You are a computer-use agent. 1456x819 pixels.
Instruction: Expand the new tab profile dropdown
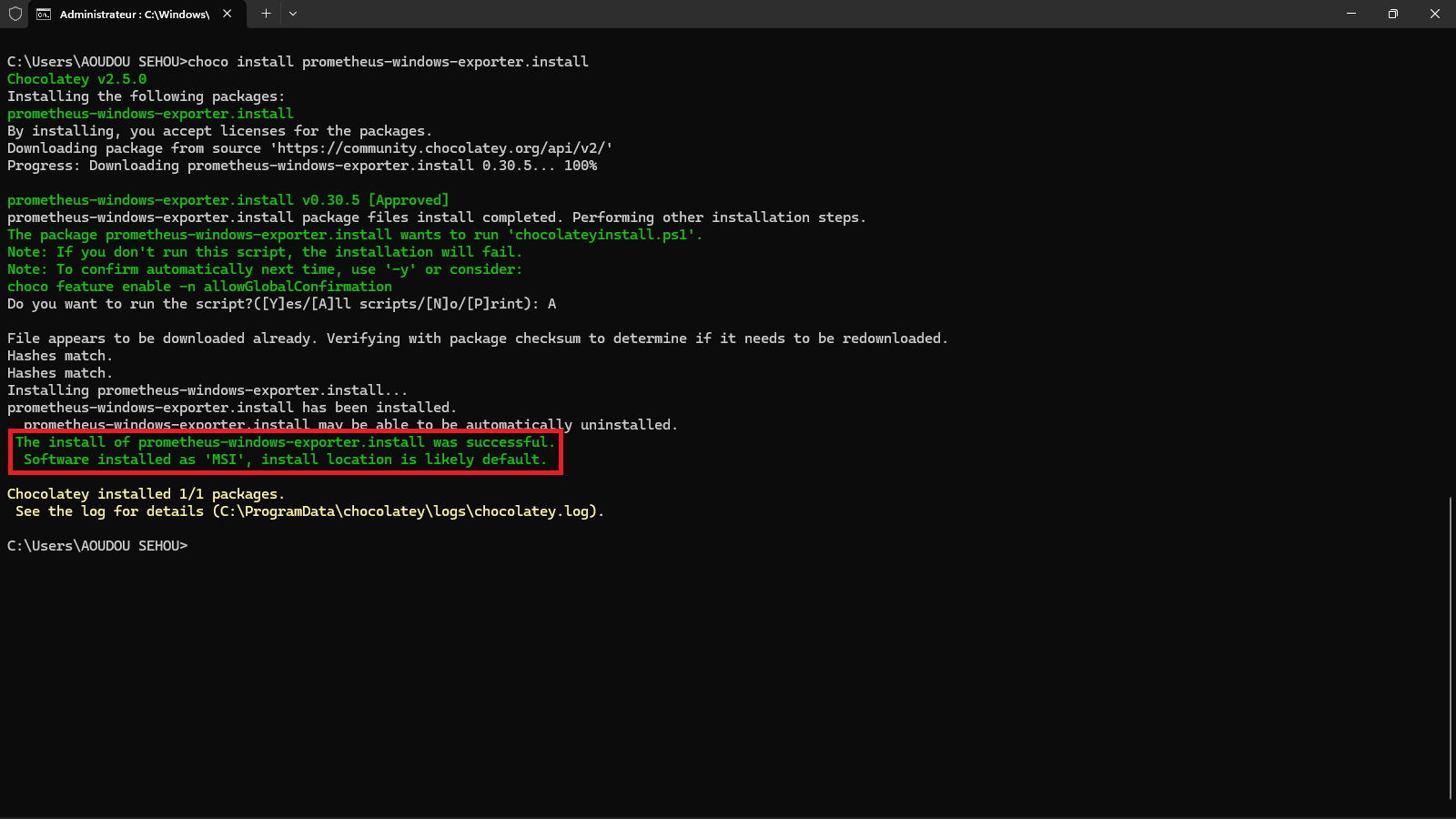coord(293,14)
